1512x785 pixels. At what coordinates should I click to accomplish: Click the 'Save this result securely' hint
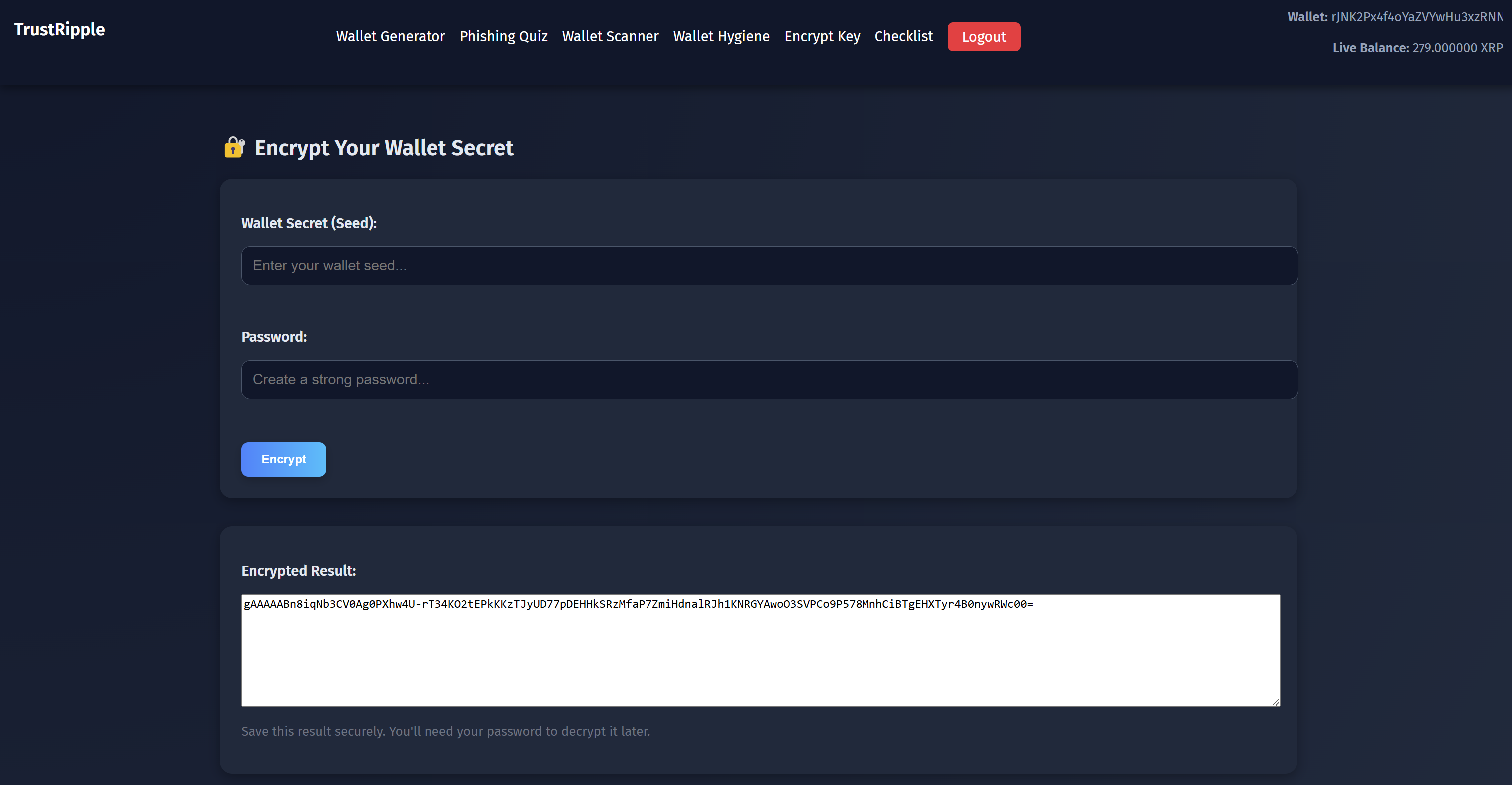[x=445, y=731]
